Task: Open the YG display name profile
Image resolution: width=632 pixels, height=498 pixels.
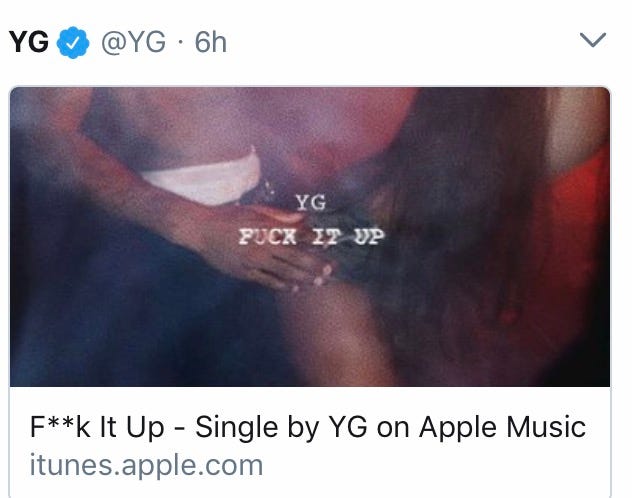Action: pos(29,42)
